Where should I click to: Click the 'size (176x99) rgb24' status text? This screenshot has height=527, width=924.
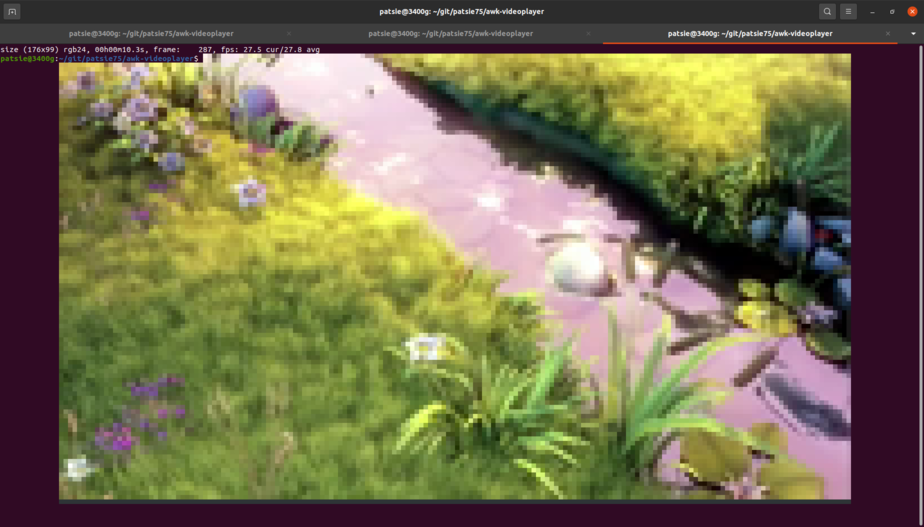click(x=45, y=50)
